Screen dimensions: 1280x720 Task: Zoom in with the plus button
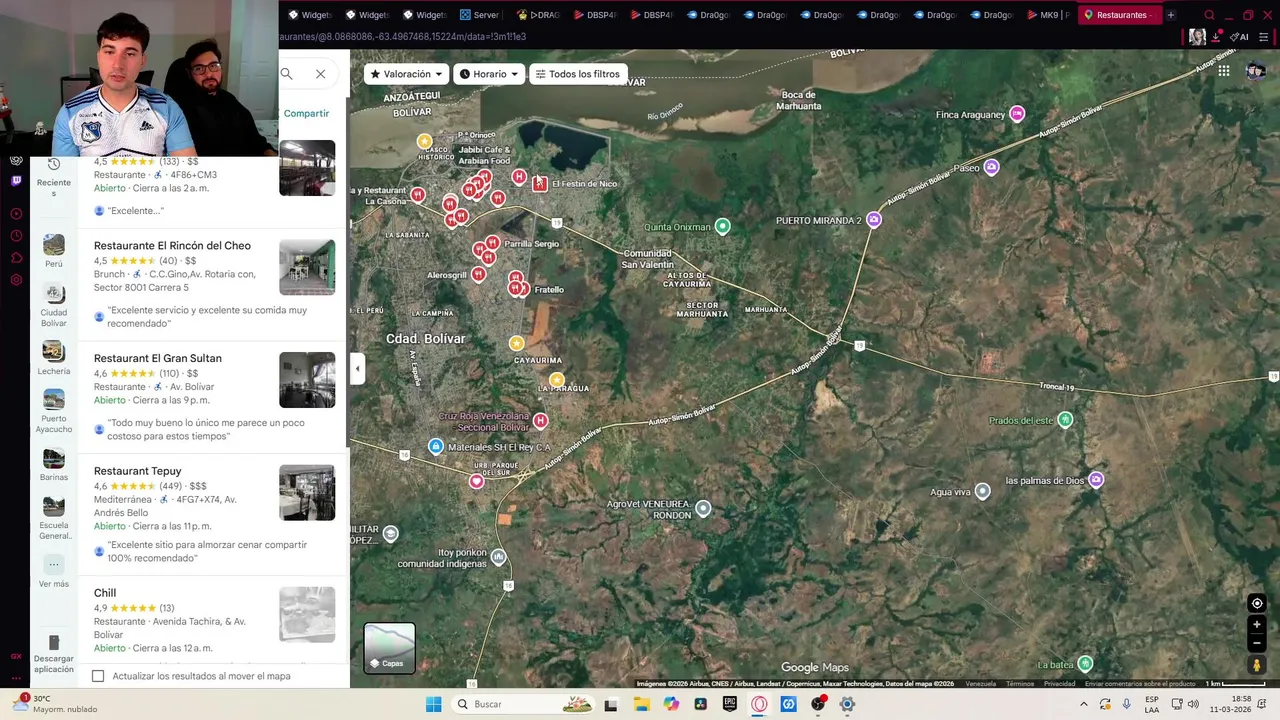tap(1257, 625)
